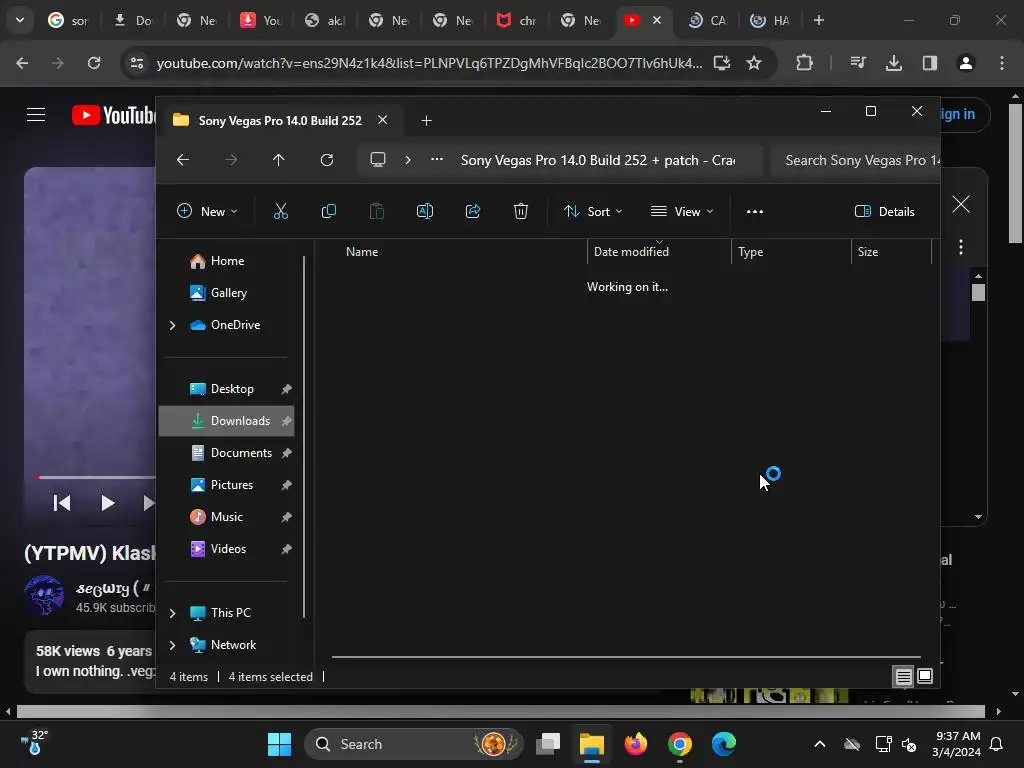
Task: Click the Chrome address bar URL
Action: coord(429,63)
